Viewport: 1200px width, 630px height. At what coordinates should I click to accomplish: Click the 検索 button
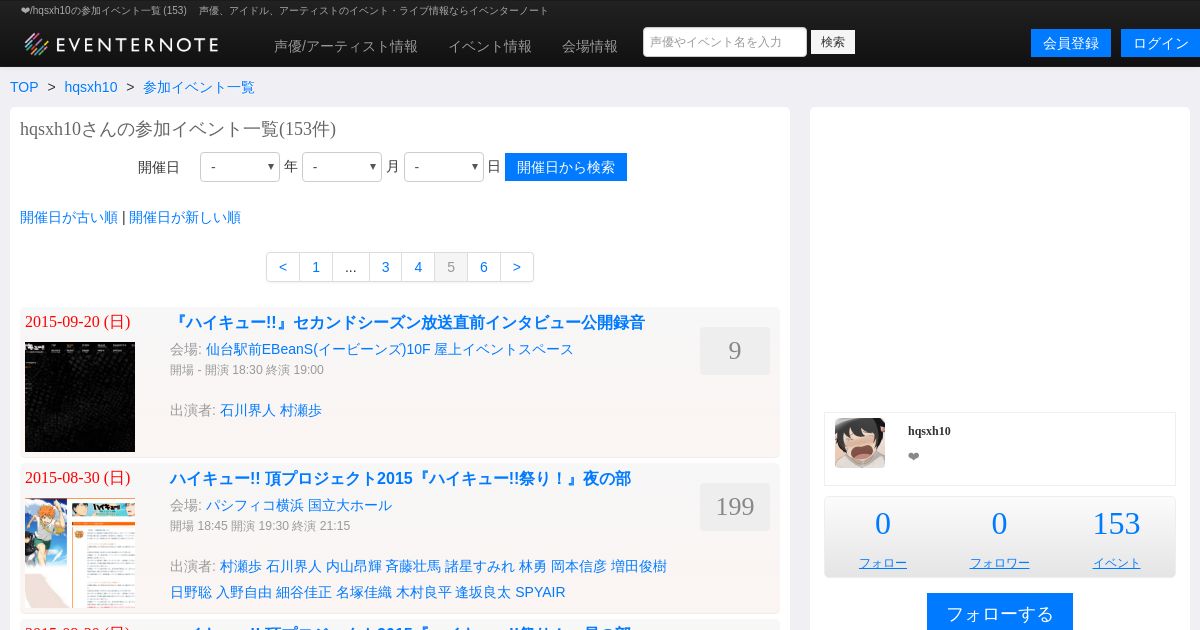click(833, 42)
